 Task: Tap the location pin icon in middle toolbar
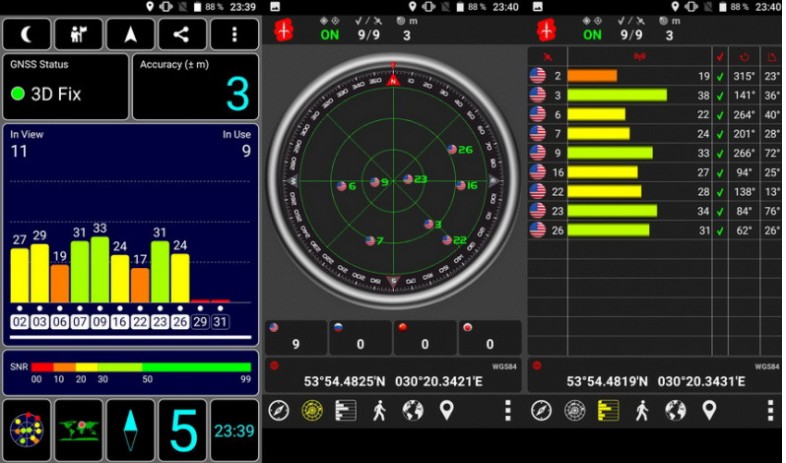click(446, 410)
